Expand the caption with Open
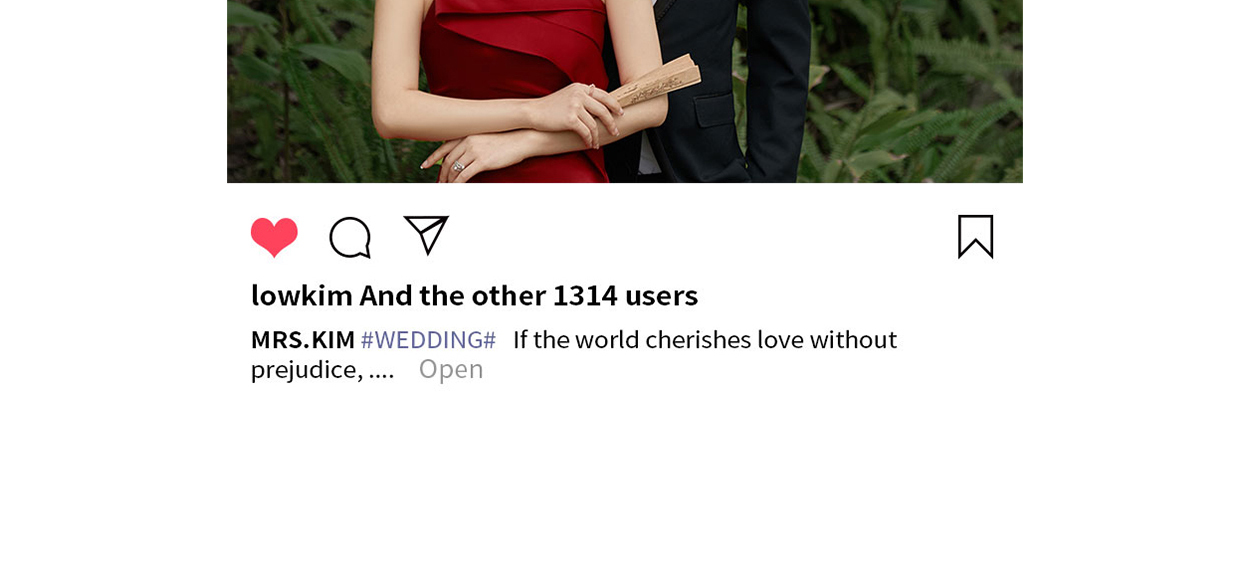 (451, 369)
